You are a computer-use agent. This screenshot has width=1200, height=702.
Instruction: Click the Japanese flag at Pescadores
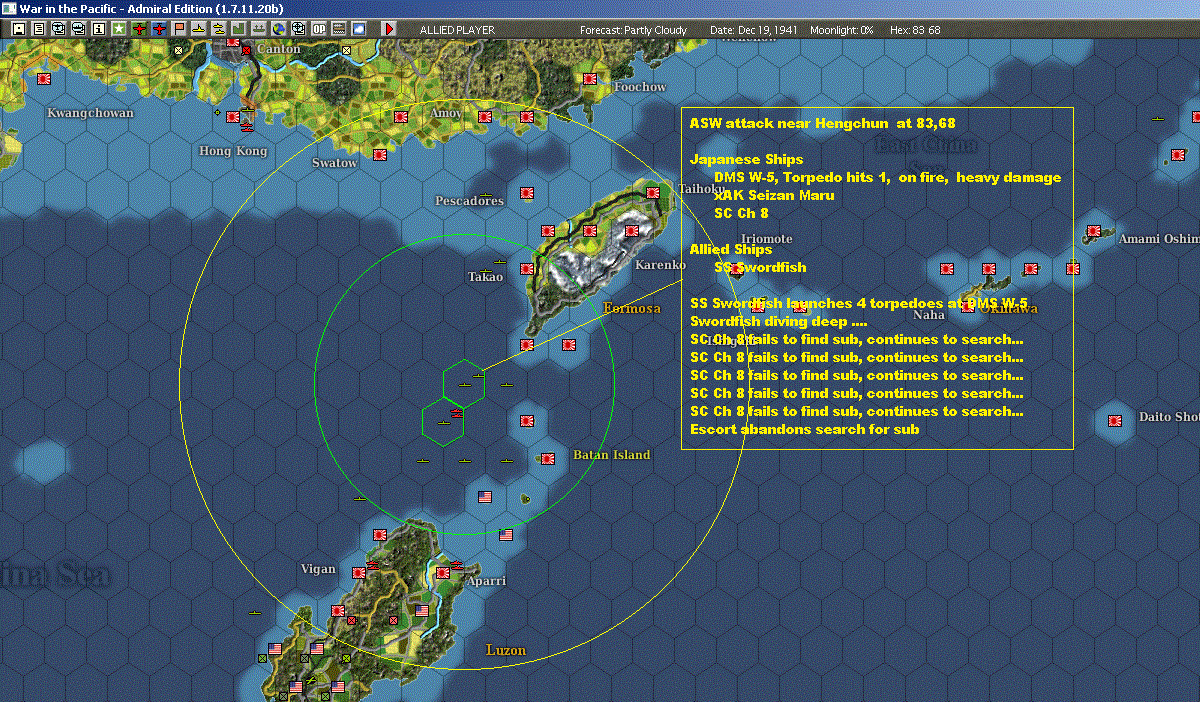pos(527,192)
